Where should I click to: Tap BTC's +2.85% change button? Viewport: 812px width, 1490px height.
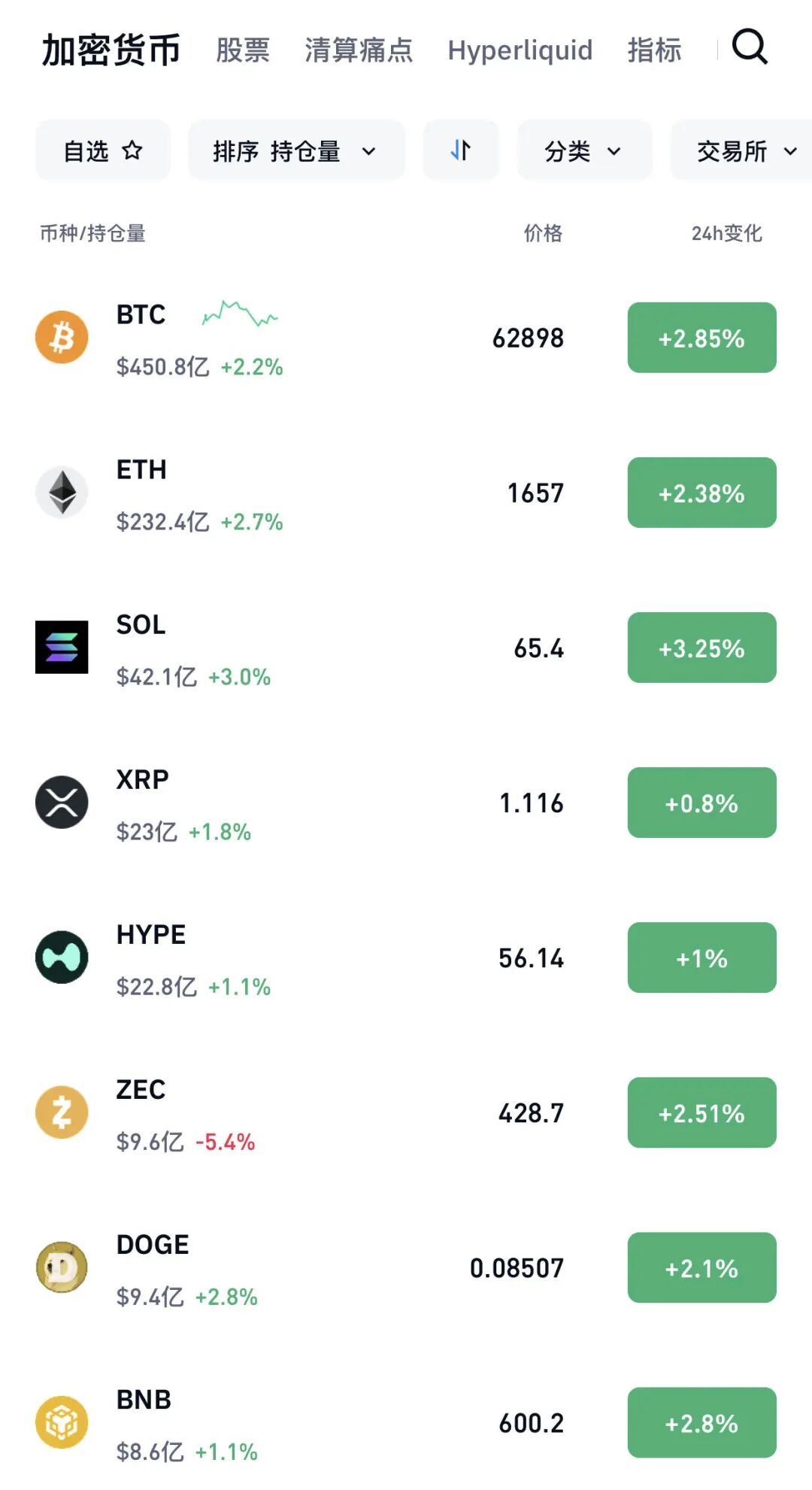pyautogui.click(x=701, y=338)
